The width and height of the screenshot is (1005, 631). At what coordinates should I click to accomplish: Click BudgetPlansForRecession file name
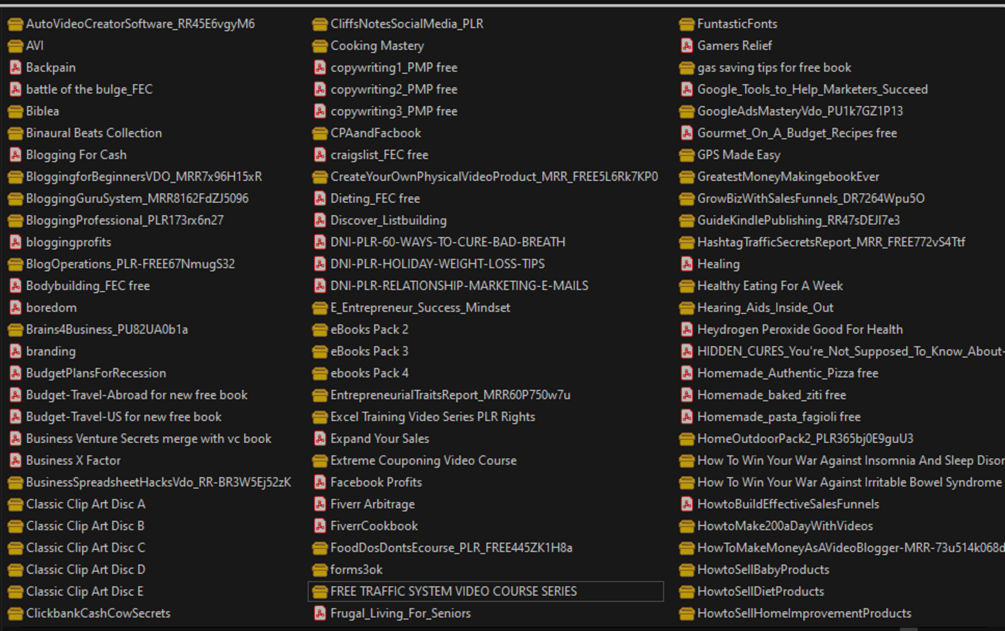coord(96,373)
